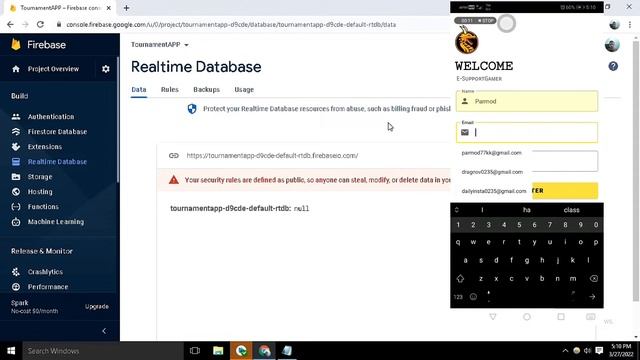Tap the keyboard enter arrow key
The width and height of the screenshot is (640, 360).
(x=592, y=297)
